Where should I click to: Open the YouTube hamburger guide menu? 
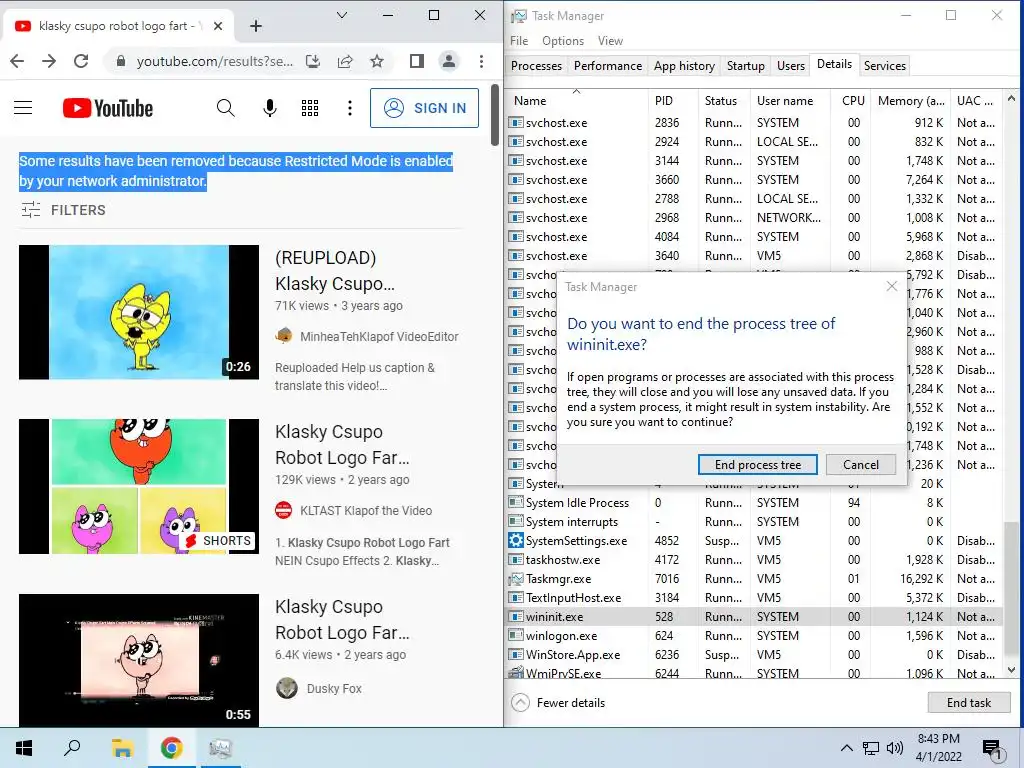click(x=23, y=108)
